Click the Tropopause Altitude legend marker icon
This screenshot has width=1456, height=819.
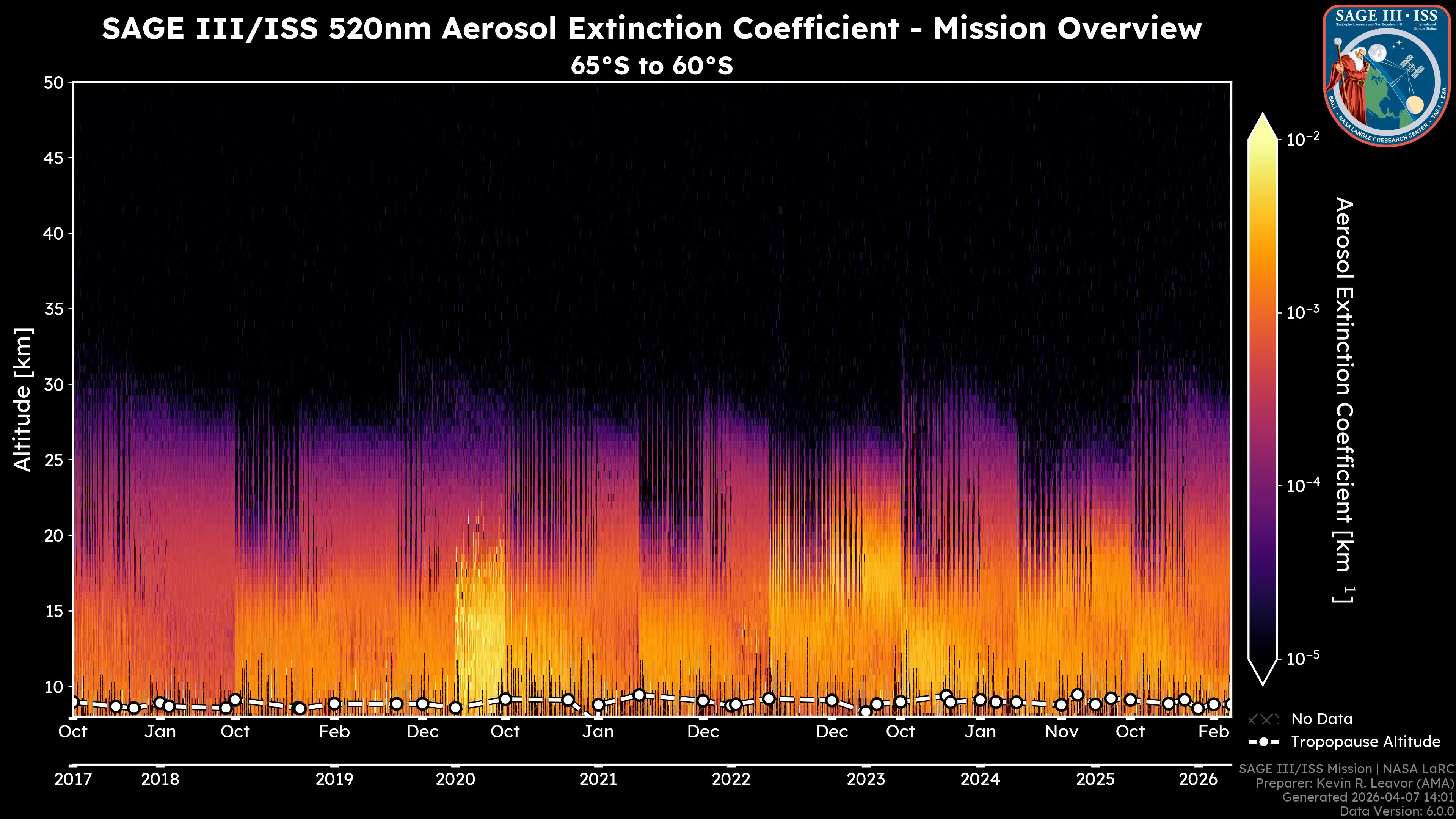[x=1263, y=742]
